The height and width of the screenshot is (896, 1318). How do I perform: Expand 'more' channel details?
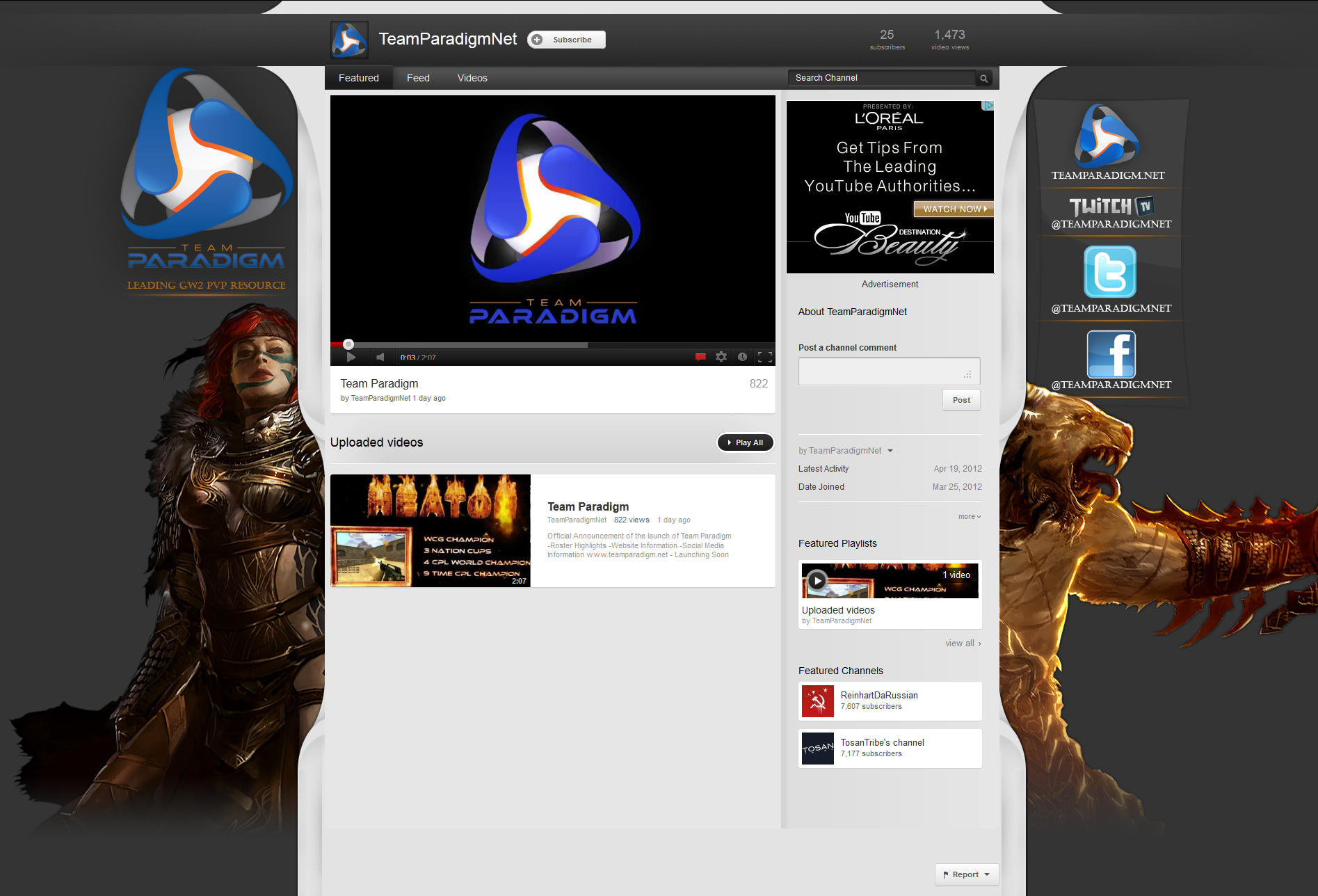click(969, 516)
